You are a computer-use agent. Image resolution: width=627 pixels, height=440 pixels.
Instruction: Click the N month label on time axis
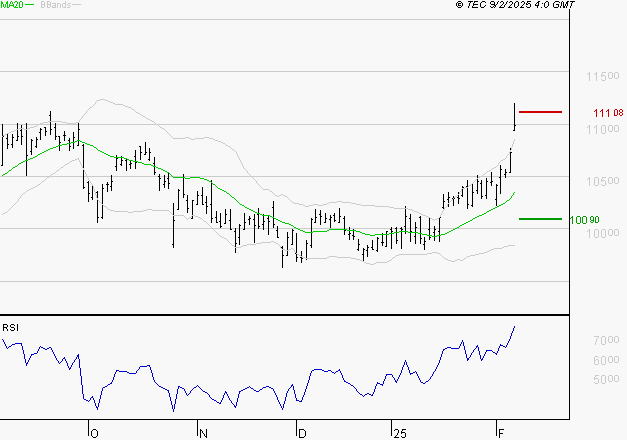(x=203, y=433)
